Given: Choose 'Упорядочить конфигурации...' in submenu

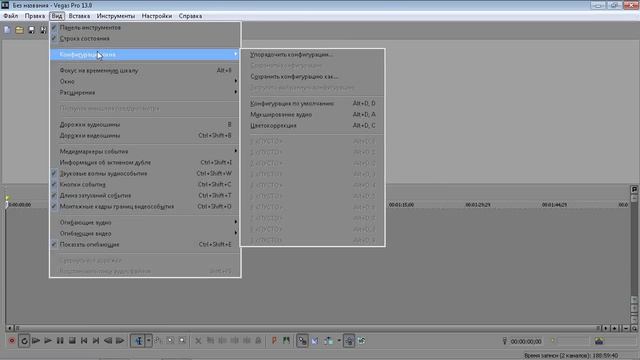Looking at the screenshot, I should pyautogui.click(x=312, y=54).
